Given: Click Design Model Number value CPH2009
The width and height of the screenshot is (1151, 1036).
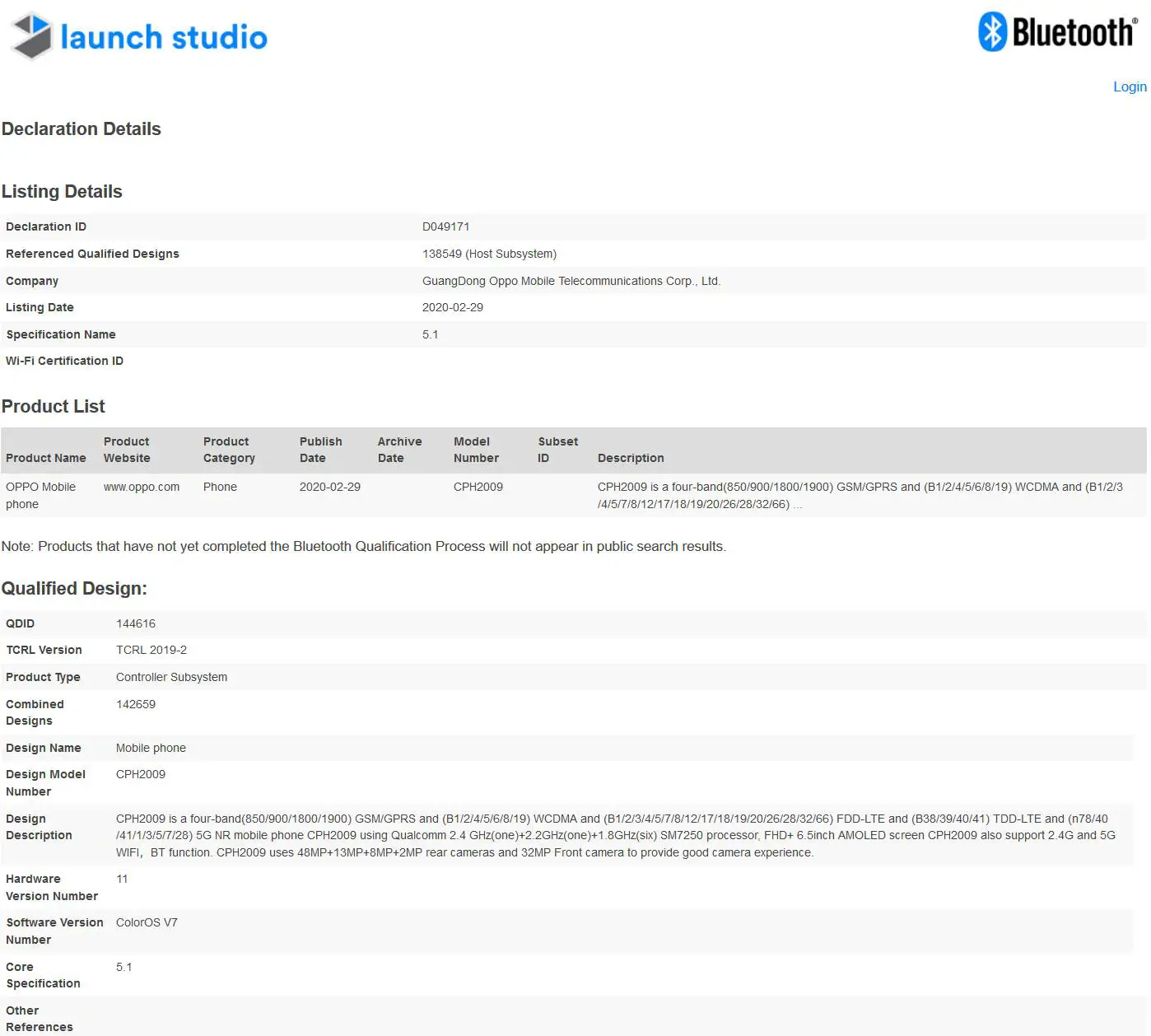Looking at the screenshot, I should (x=141, y=774).
